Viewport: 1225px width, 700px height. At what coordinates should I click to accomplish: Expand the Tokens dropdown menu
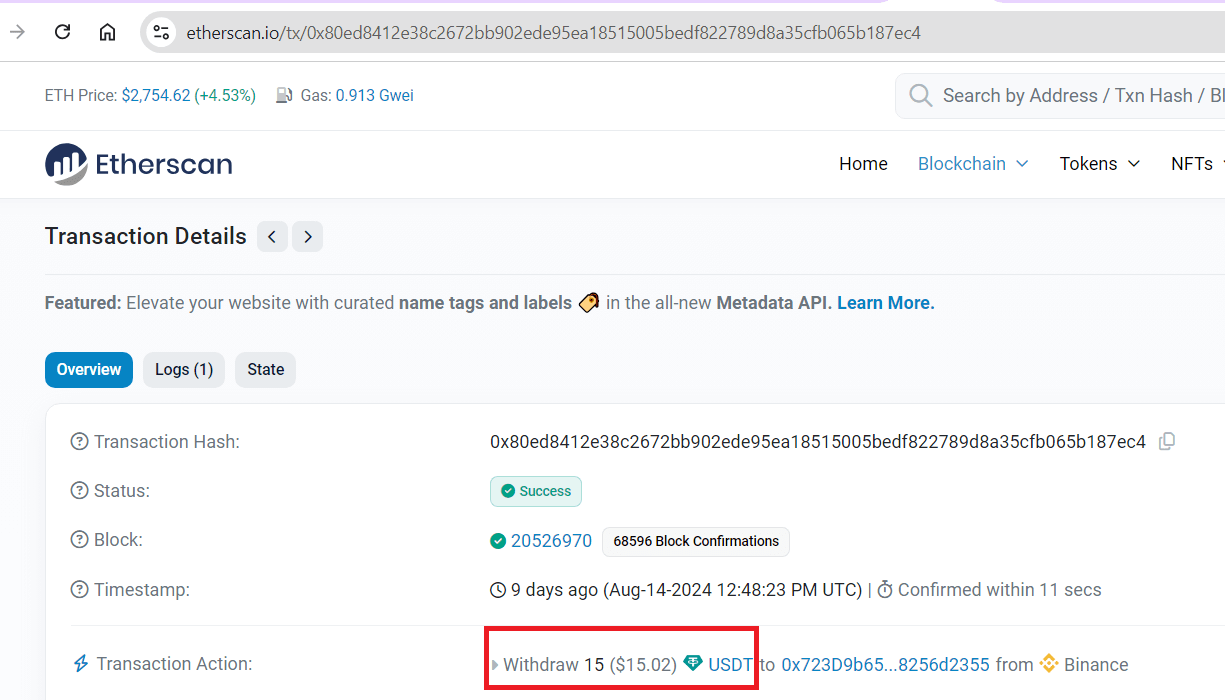(1100, 164)
